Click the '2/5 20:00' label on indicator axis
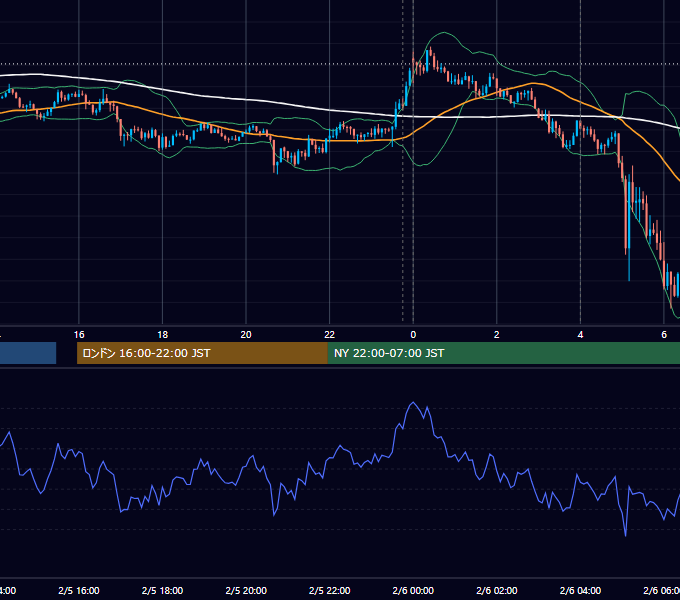This screenshot has width=680, height=600. pyautogui.click(x=246, y=590)
